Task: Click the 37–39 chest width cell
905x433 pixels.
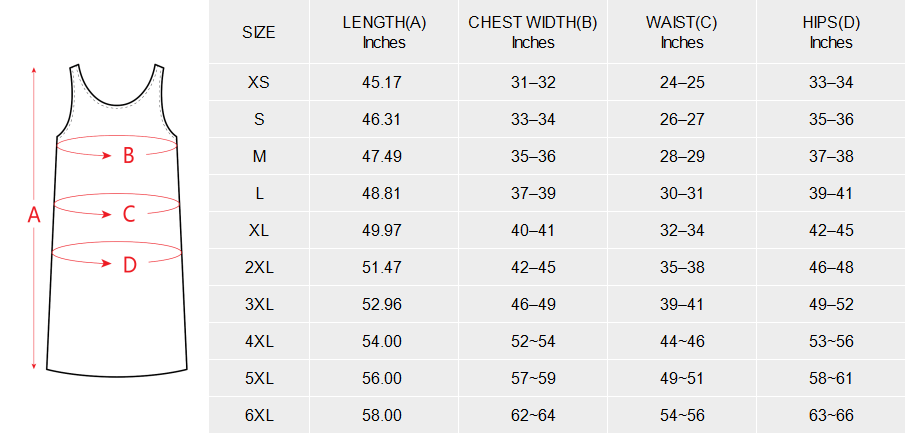Action: coord(533,193)
